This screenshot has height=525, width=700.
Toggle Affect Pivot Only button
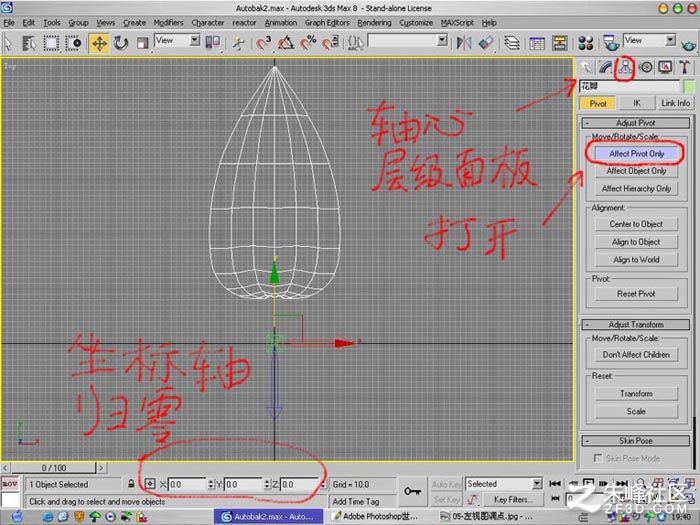[637, 154]
